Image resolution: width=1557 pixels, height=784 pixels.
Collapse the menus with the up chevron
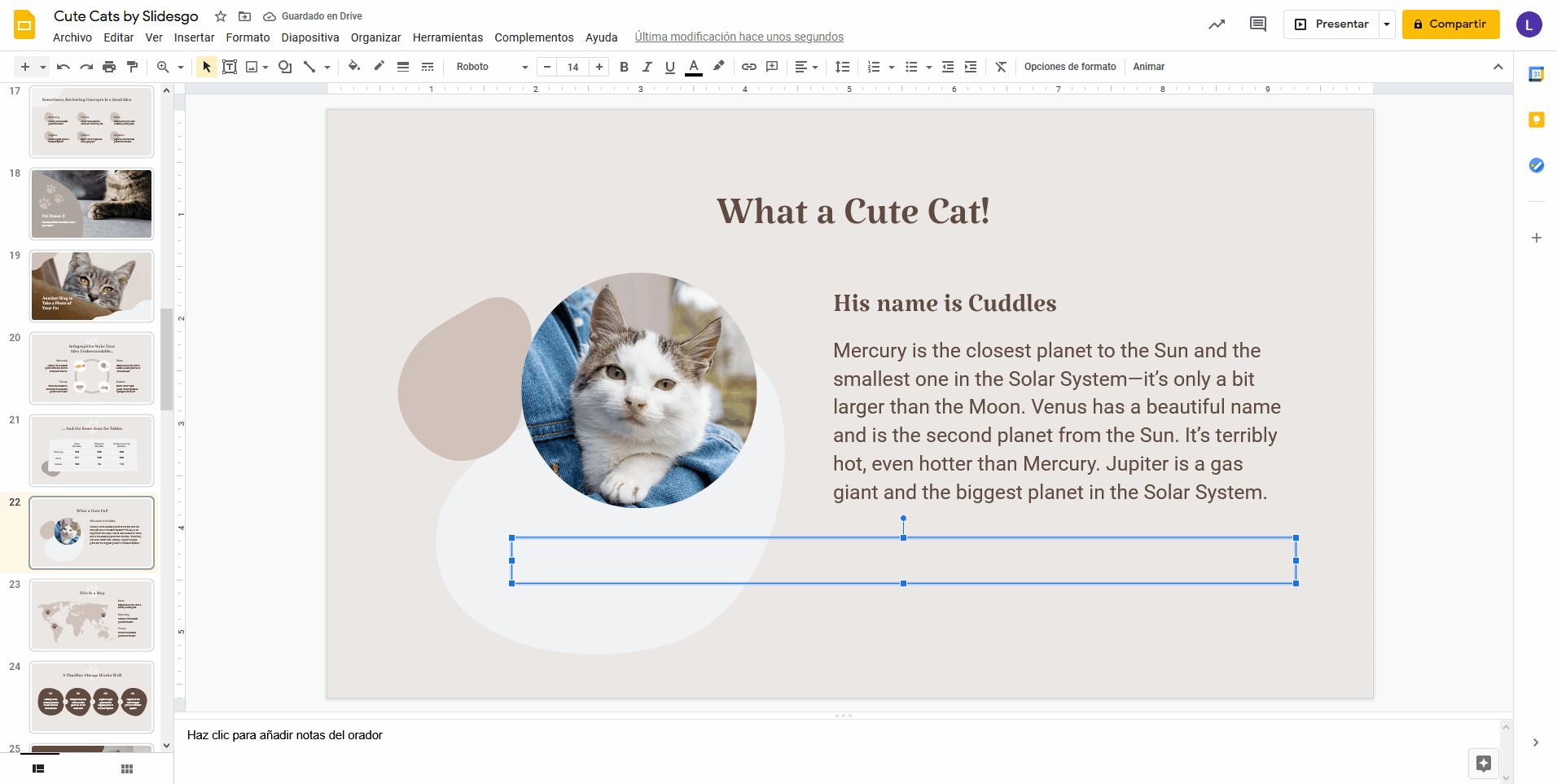tap(1498, 67)
